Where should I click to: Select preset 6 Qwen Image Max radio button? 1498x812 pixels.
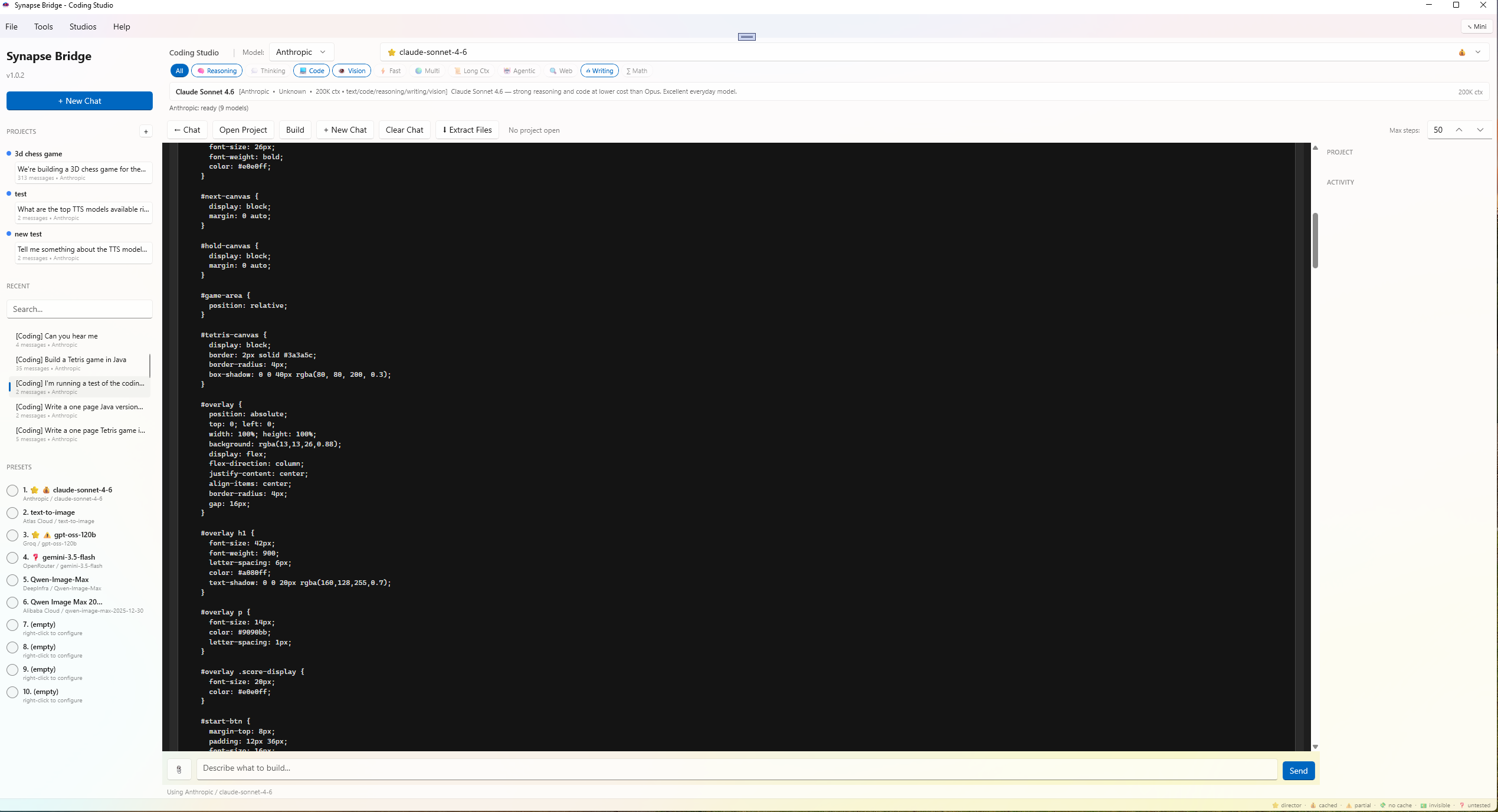pos(12,603)
